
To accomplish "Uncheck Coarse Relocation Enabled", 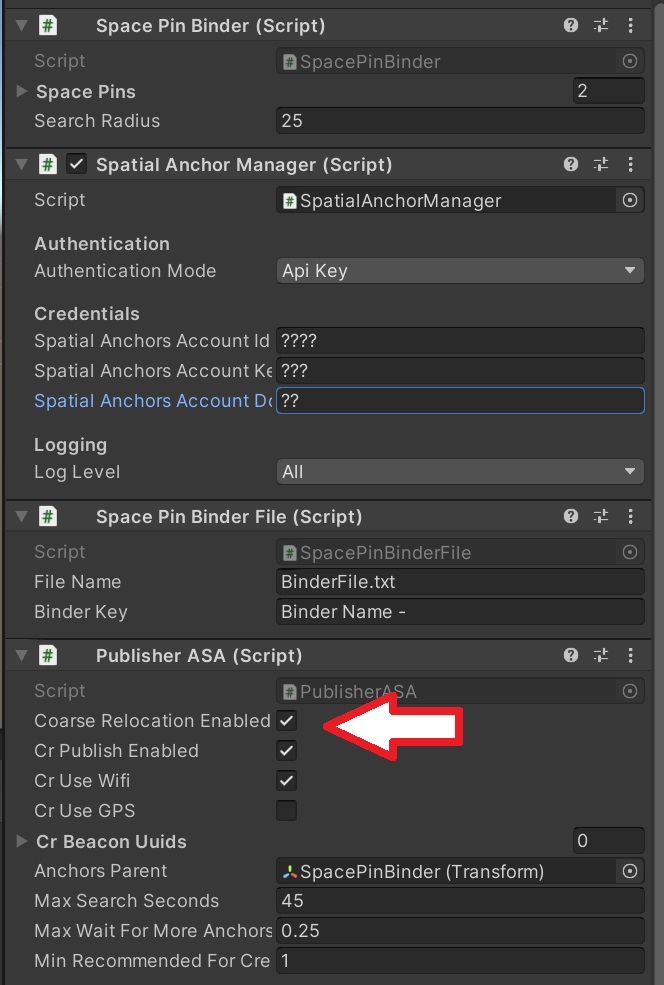I will (286, 721).
